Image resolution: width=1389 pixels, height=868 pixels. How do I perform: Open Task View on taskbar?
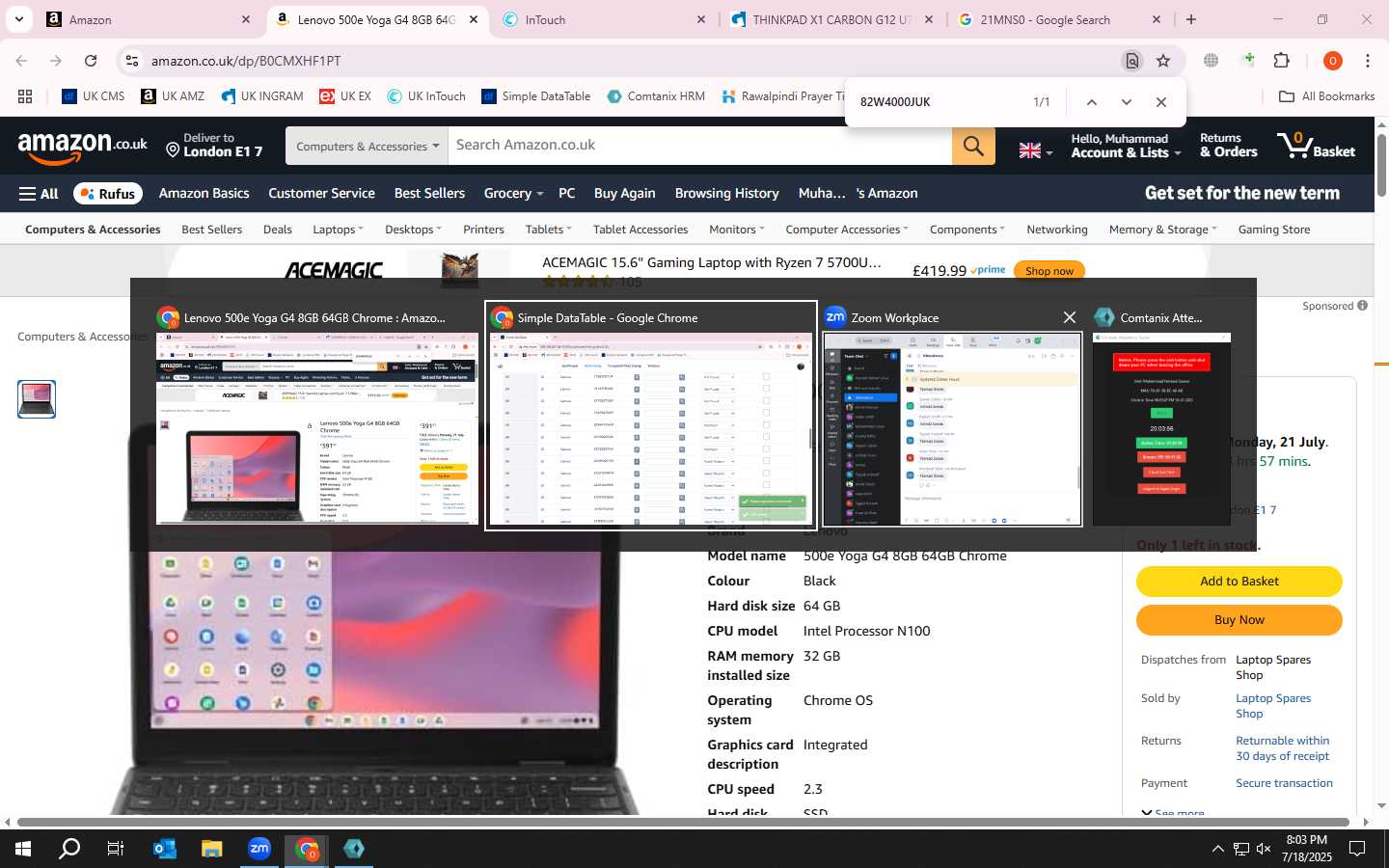point(116,849)
